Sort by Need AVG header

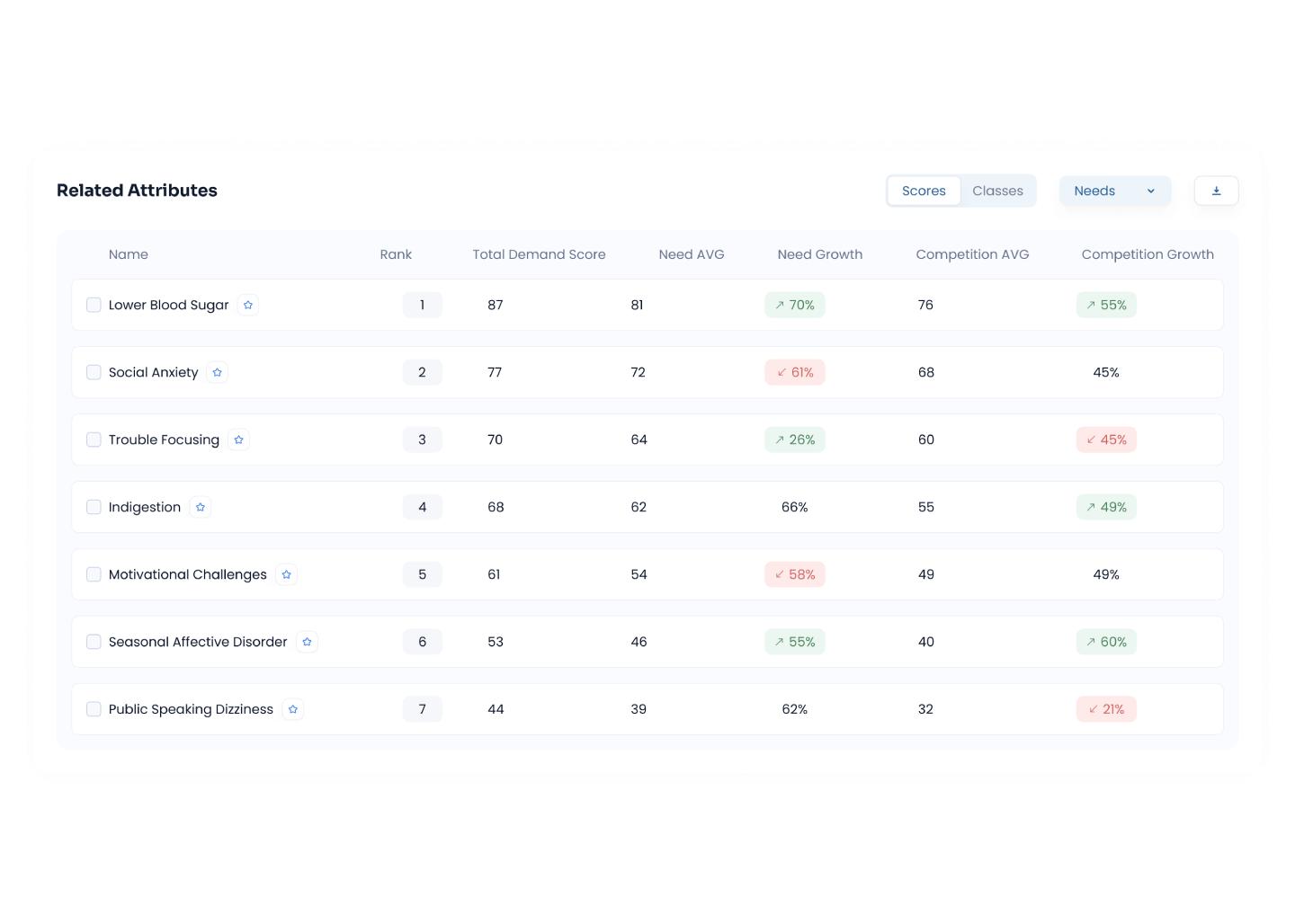pyautogui.click(x=692, y=254)
